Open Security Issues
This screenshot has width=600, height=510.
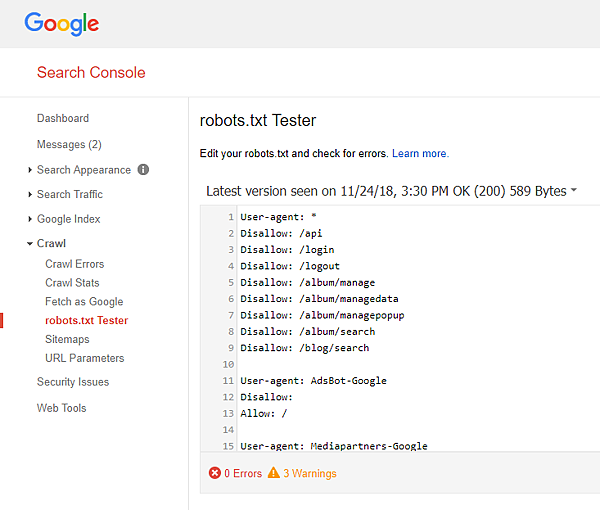point(73,382)
